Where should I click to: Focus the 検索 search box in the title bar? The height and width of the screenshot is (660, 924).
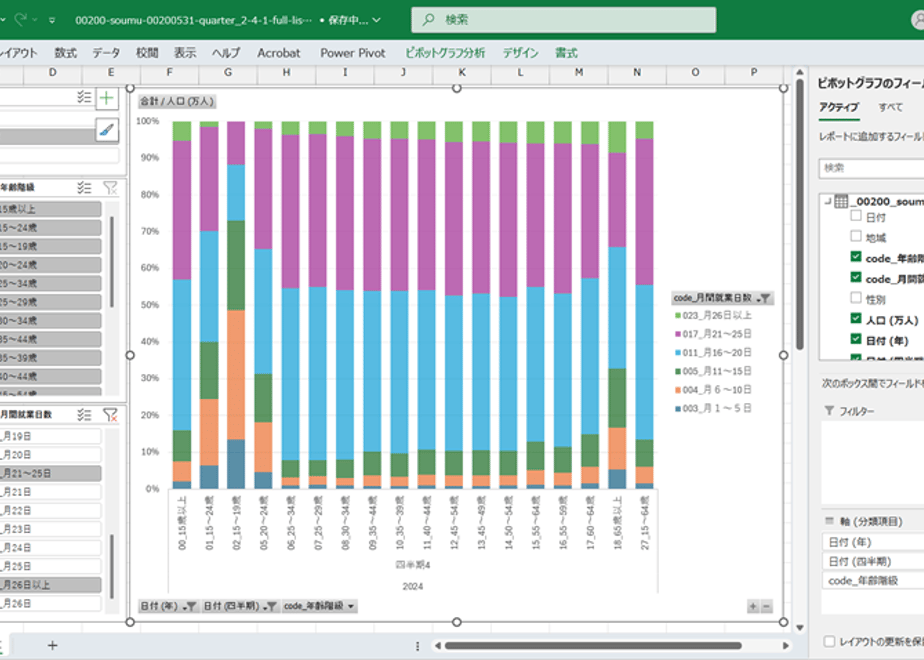click(x=564, y=19)
